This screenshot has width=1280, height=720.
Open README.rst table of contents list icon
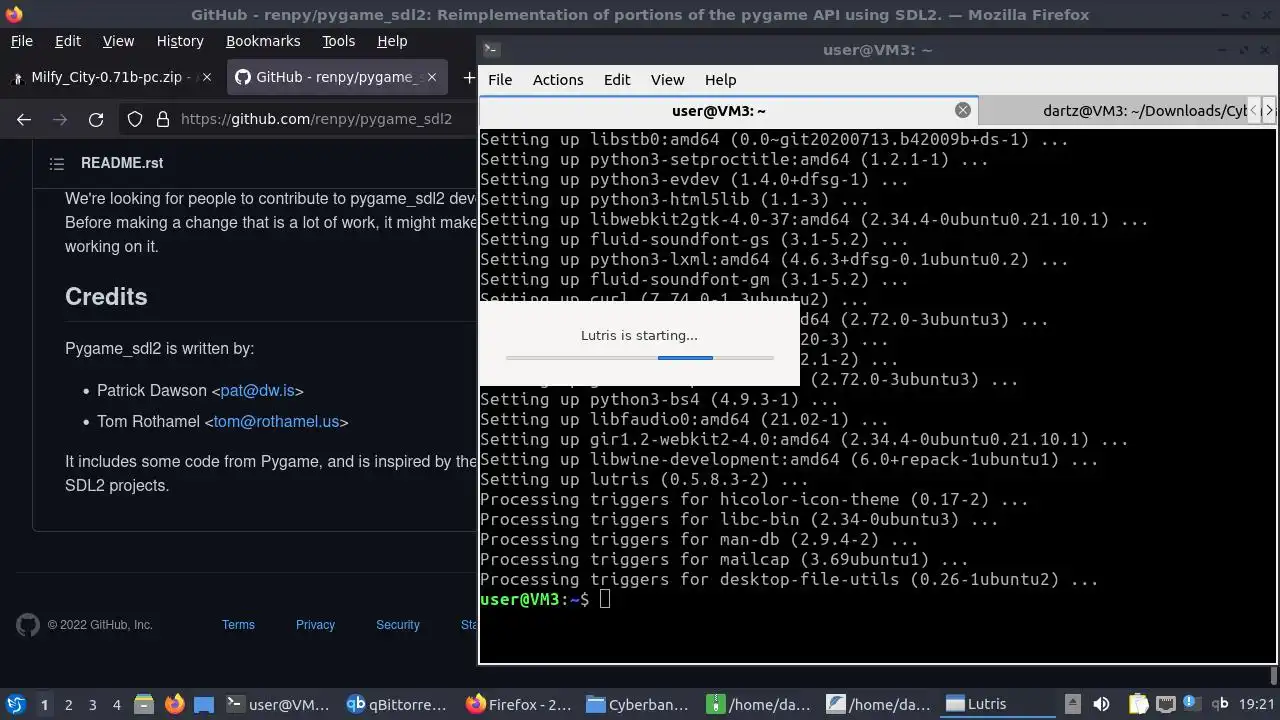(x=57, y=163)
